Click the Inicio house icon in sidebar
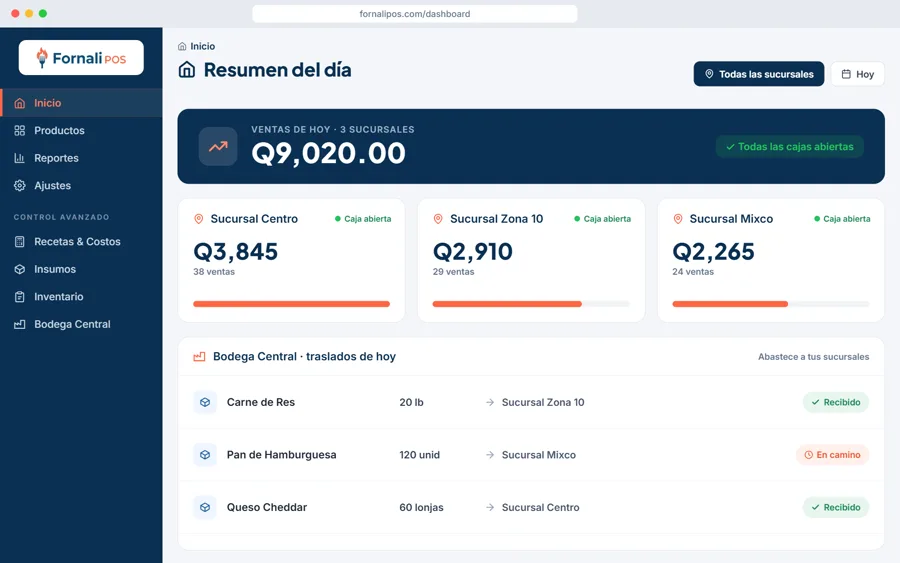 (x=20, y=103)
